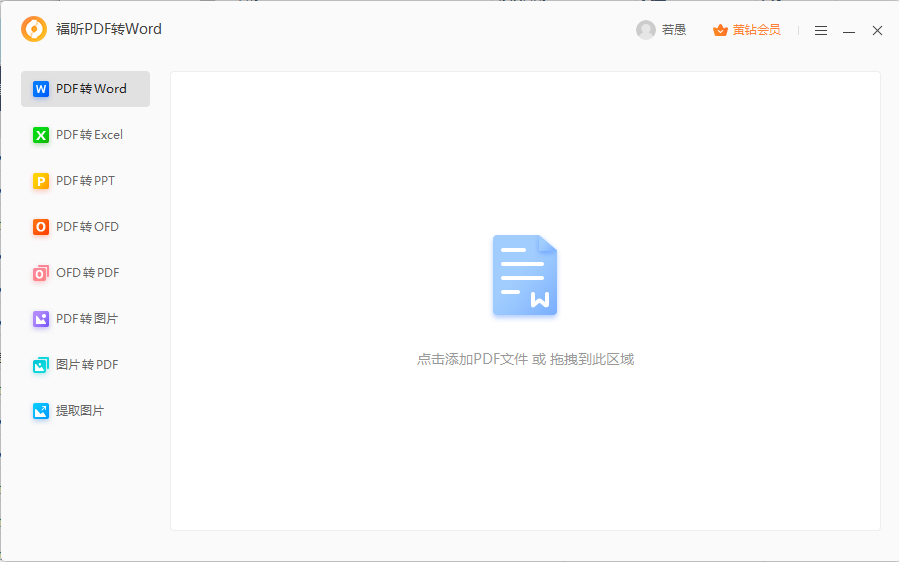Close the Foxit PDF转Word window

pyautogui.click(x=877, y=31)
